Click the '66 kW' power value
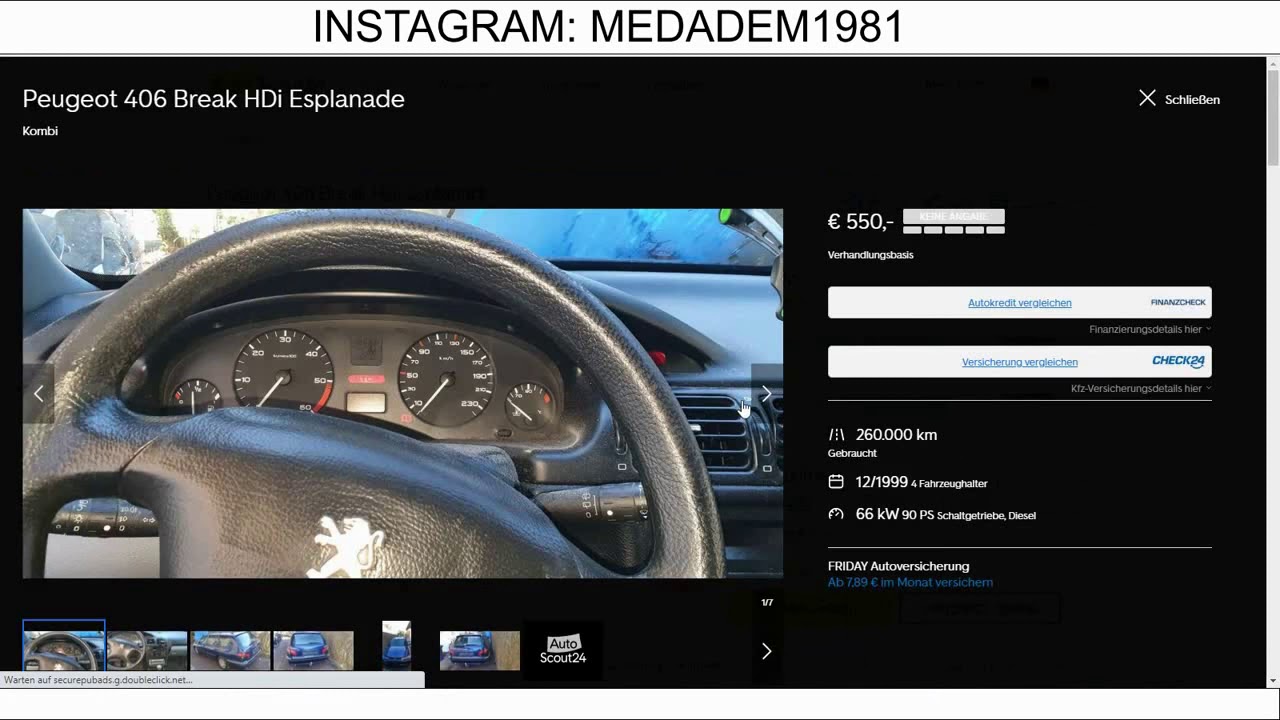Screen dimensions: 1280x720 click(877, 514)
